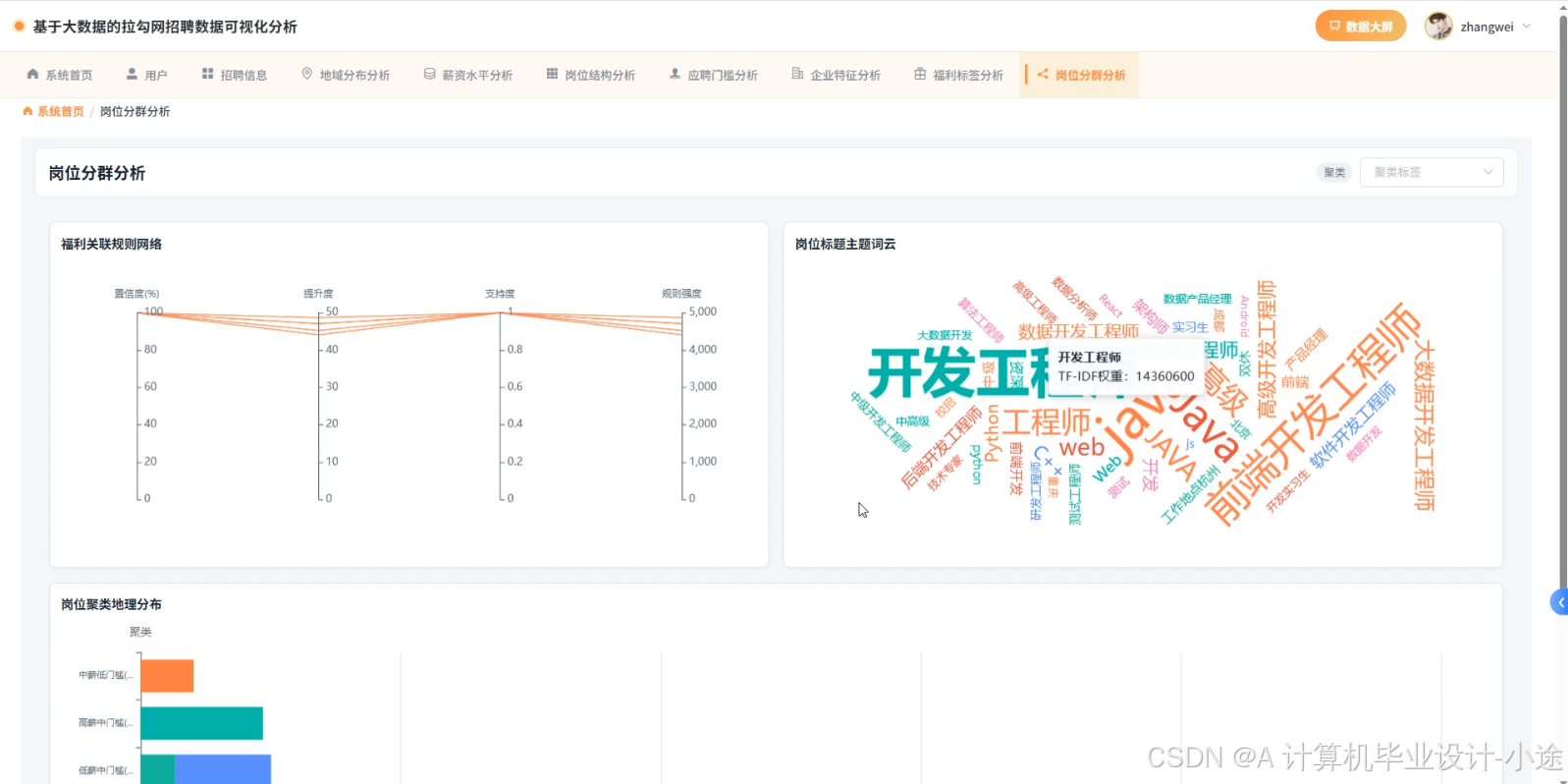The width and height of the screenshot is (1568, 784).
Task: Click the teal 高薪中门槛 bar
Action: click(x=201, y=723)
